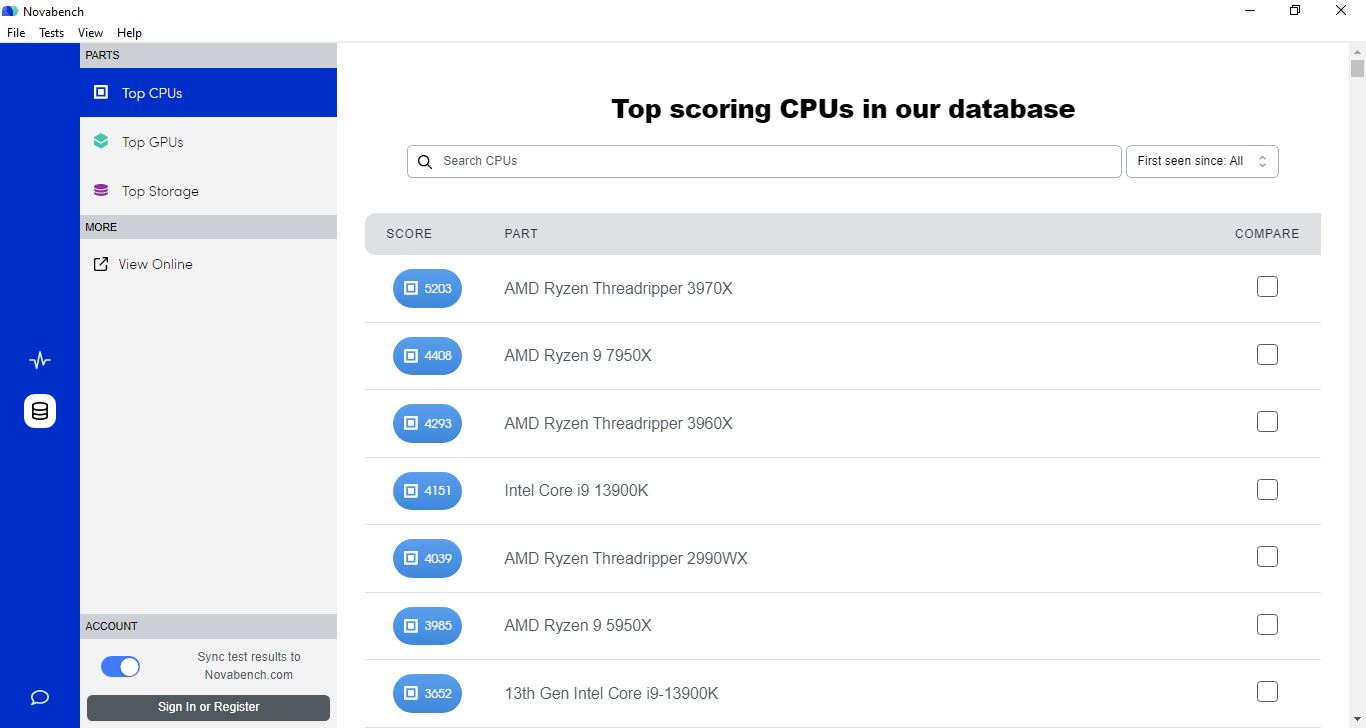
Task: Click AMD Ryzen Threadripper 3960X name
Action: tap(618, 423)
